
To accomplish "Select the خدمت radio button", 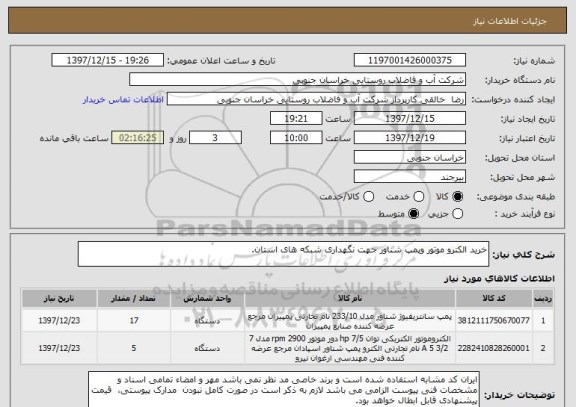I will [x=419, y=197].
